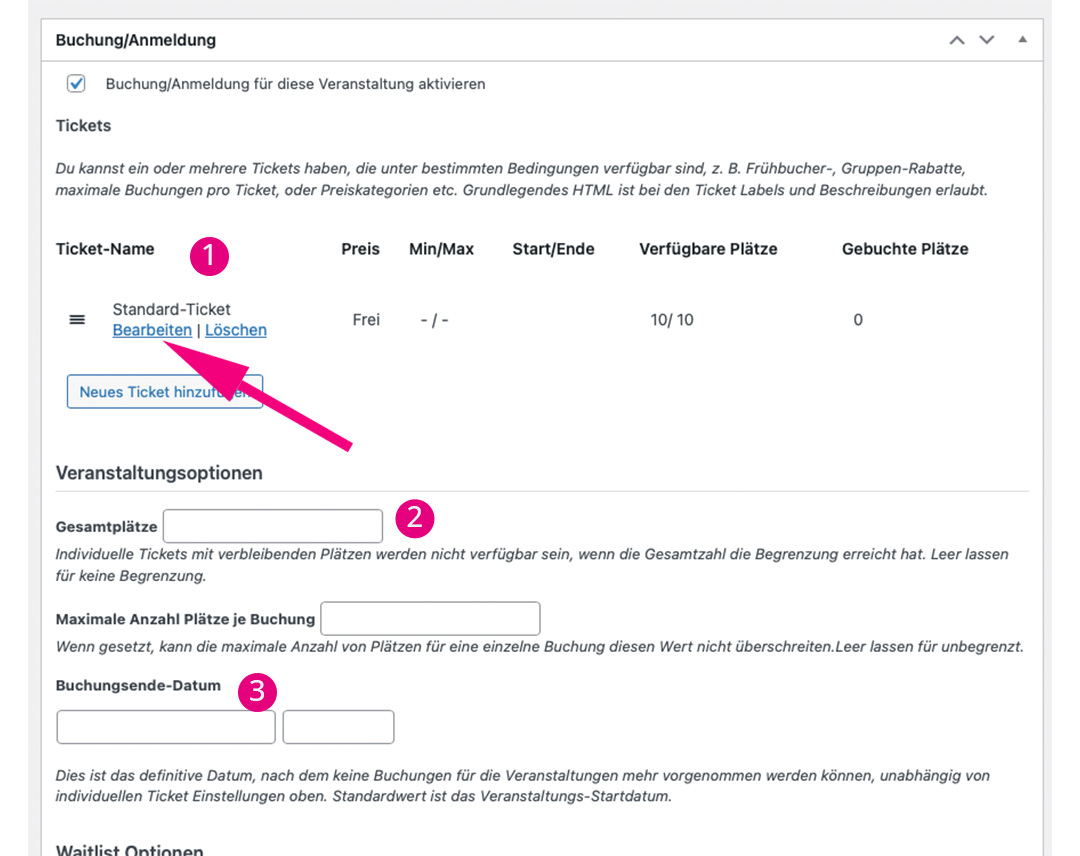Click the Verfügbare Plätze column header
The height and width of the screenshot is (856, 1080).
(708, 249)
